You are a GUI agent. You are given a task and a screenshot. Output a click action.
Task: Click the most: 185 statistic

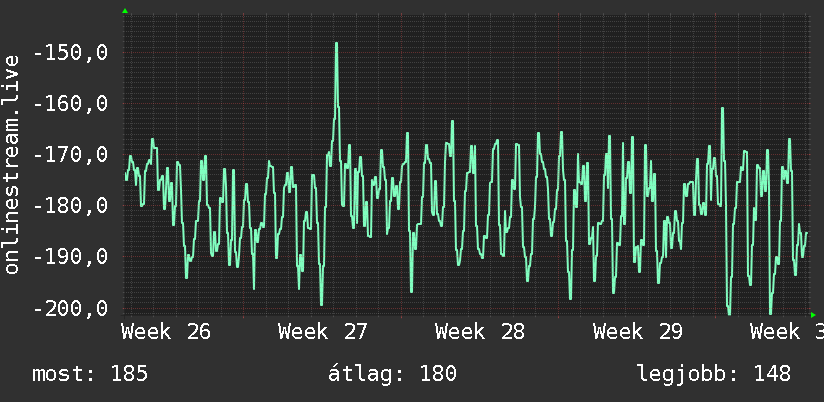click(90, 374)
